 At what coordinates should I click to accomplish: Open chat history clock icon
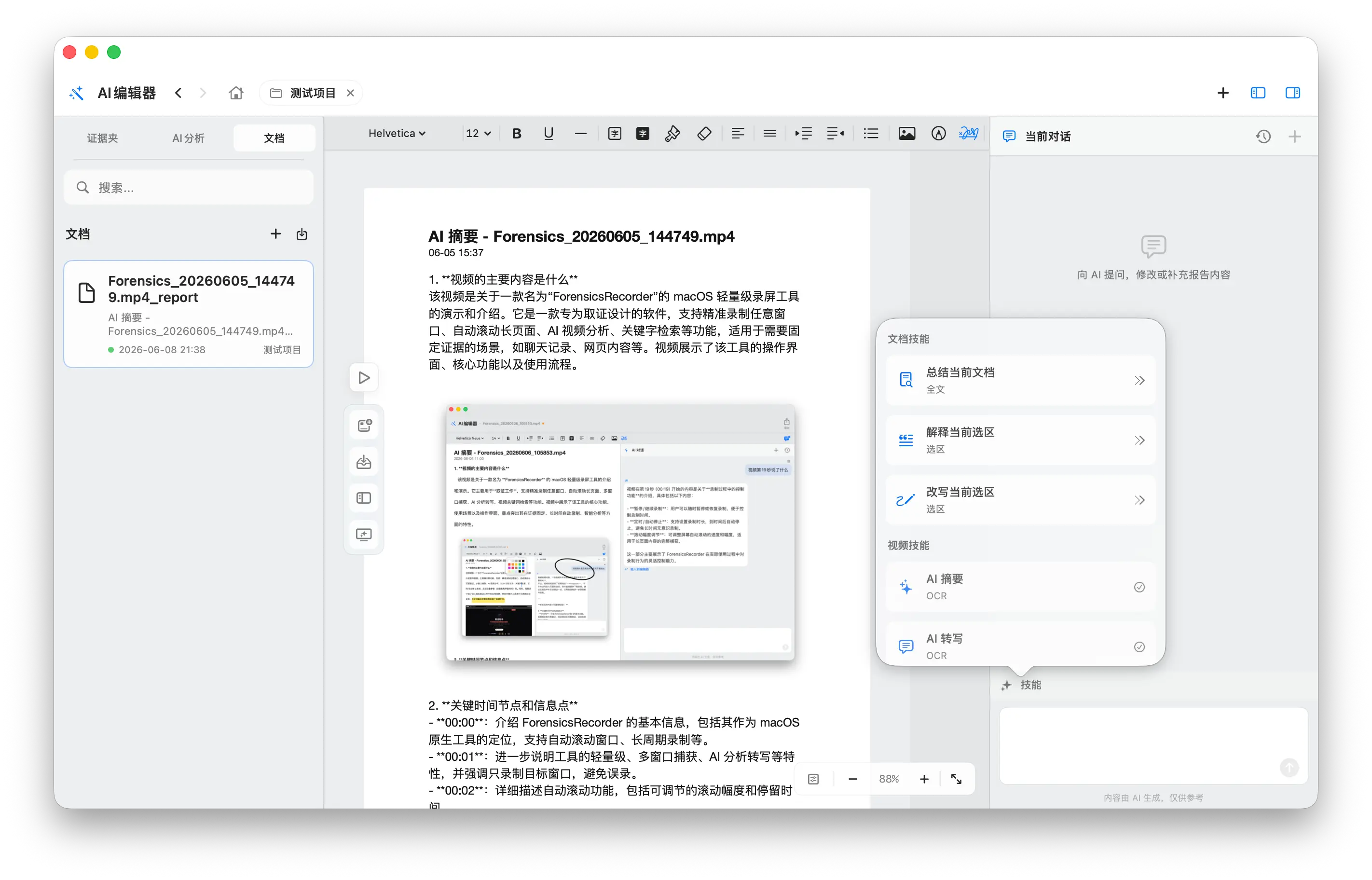tap(1263, 136)
